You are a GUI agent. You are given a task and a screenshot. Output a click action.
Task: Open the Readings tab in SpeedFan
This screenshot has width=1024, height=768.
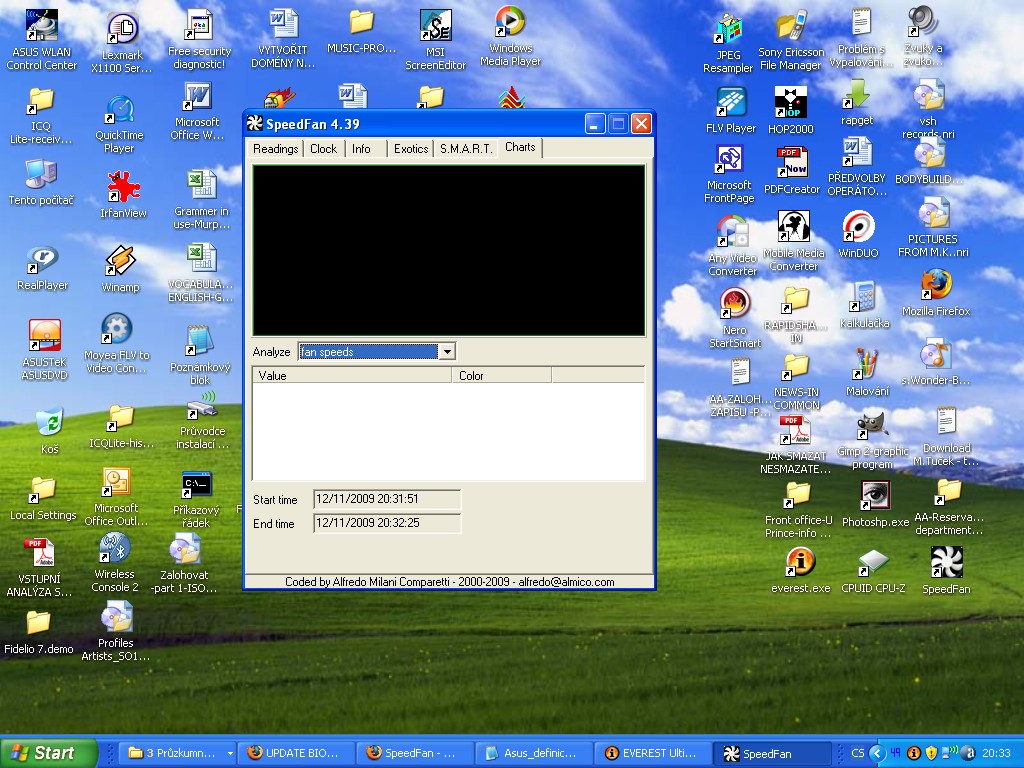pos(275,149)
